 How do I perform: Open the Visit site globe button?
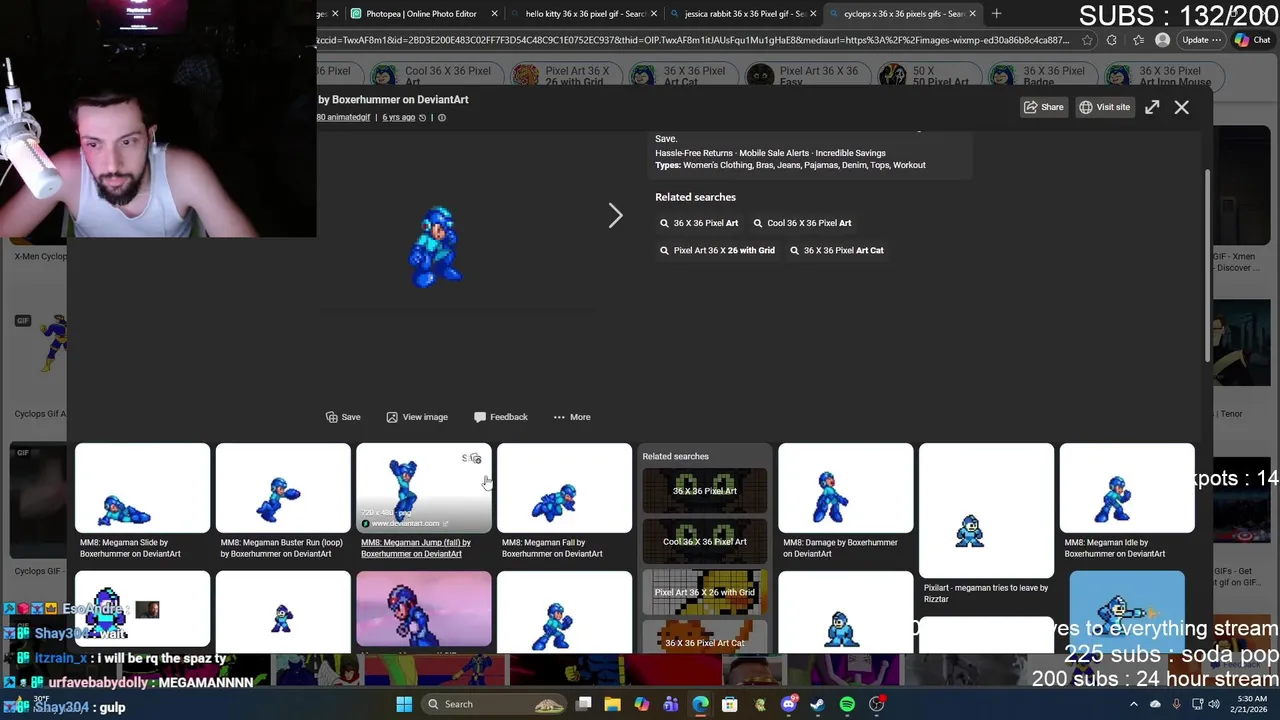click(x=1105, y=107)
